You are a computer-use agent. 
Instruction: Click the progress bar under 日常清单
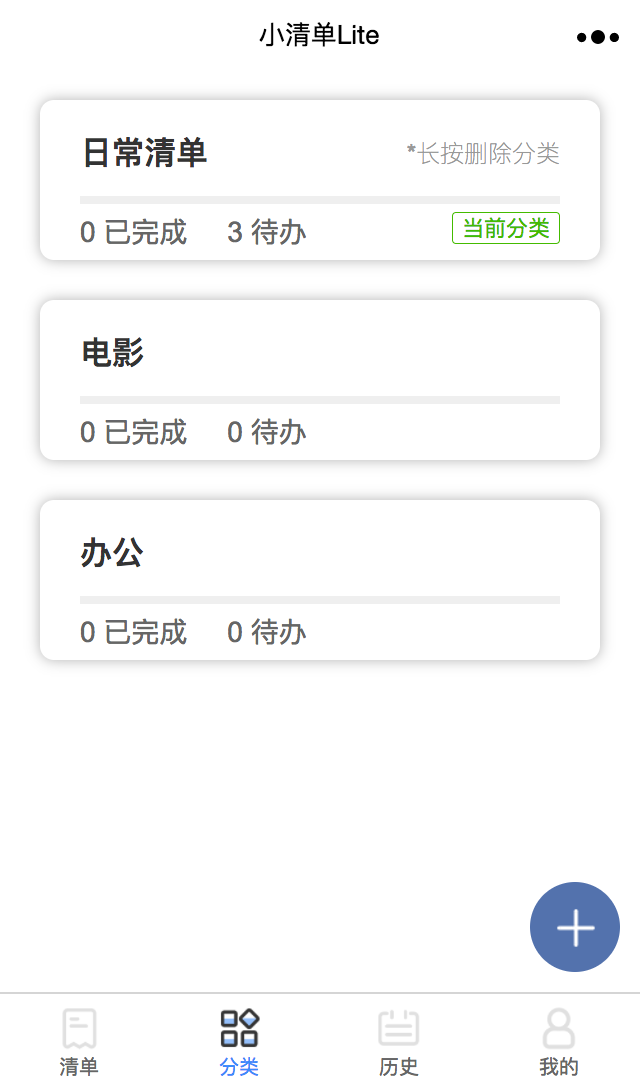320,200
